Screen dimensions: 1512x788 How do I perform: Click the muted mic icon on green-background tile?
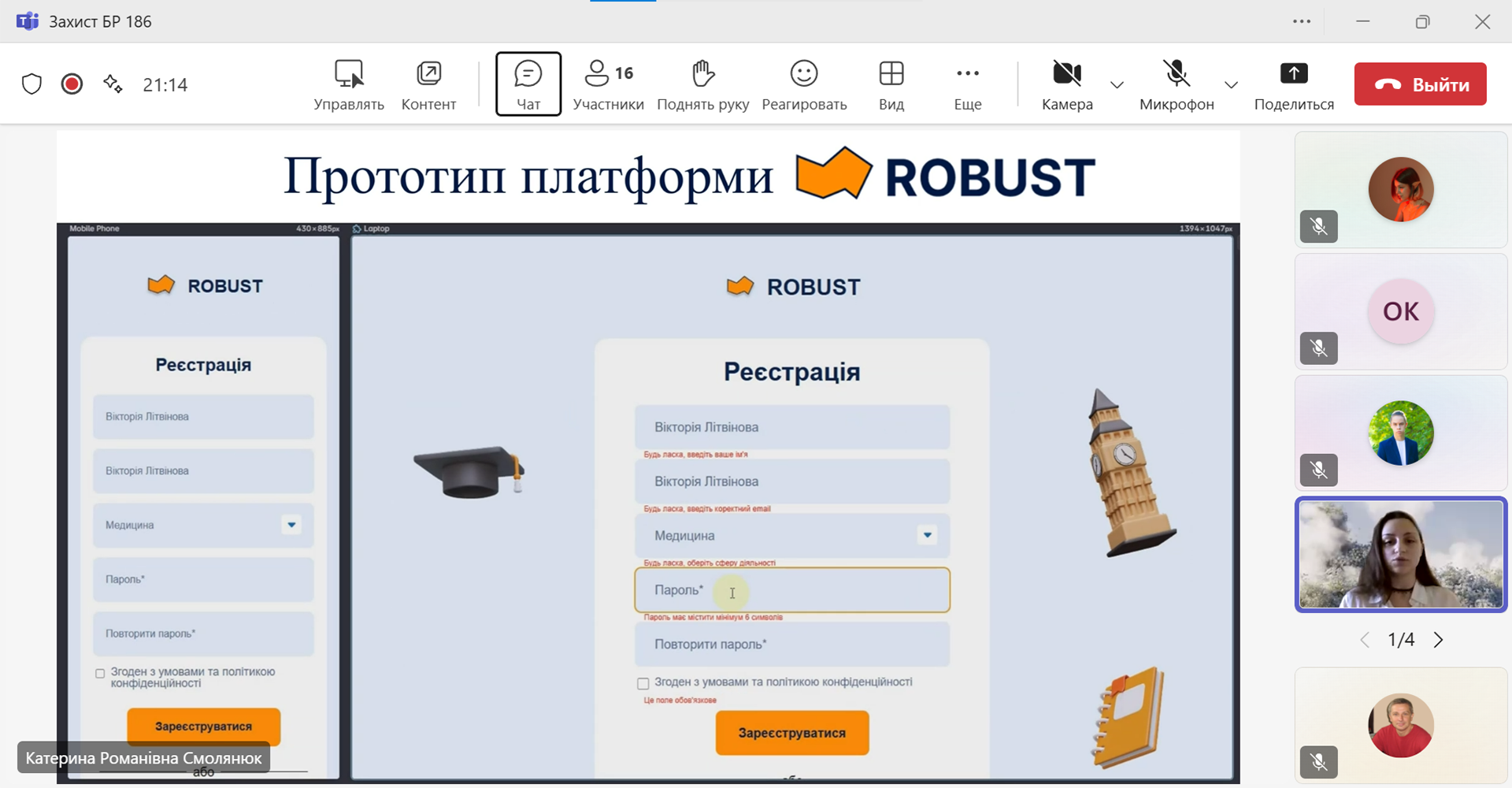pos(1319,470)
